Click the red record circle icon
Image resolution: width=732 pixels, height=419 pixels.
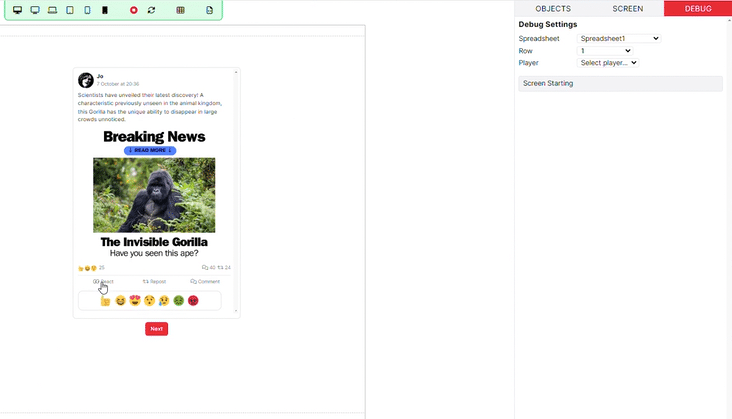134,10
